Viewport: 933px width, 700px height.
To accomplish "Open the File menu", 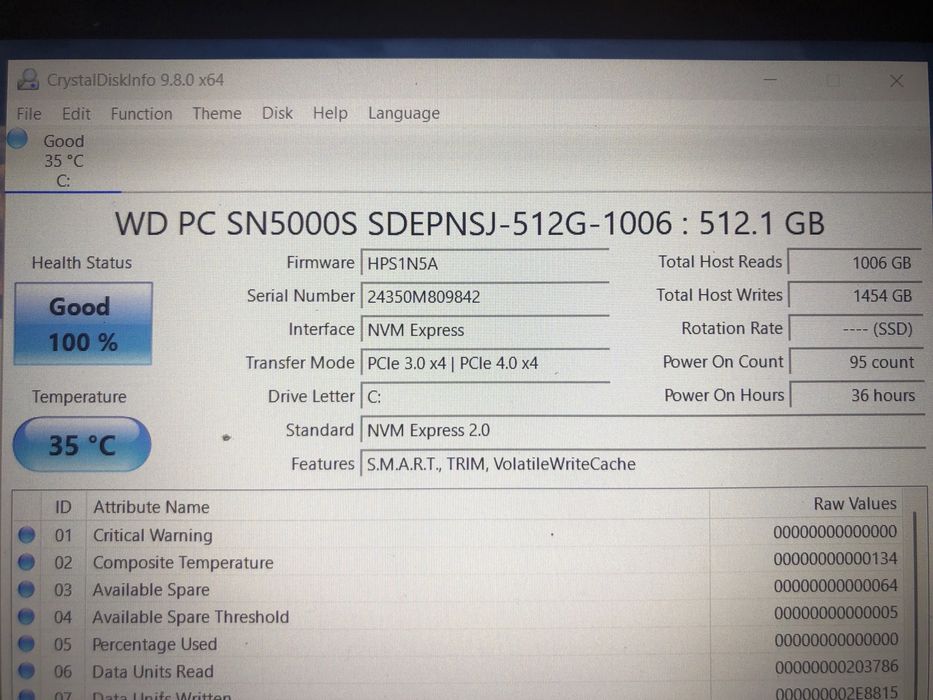I will click(29, 114).
